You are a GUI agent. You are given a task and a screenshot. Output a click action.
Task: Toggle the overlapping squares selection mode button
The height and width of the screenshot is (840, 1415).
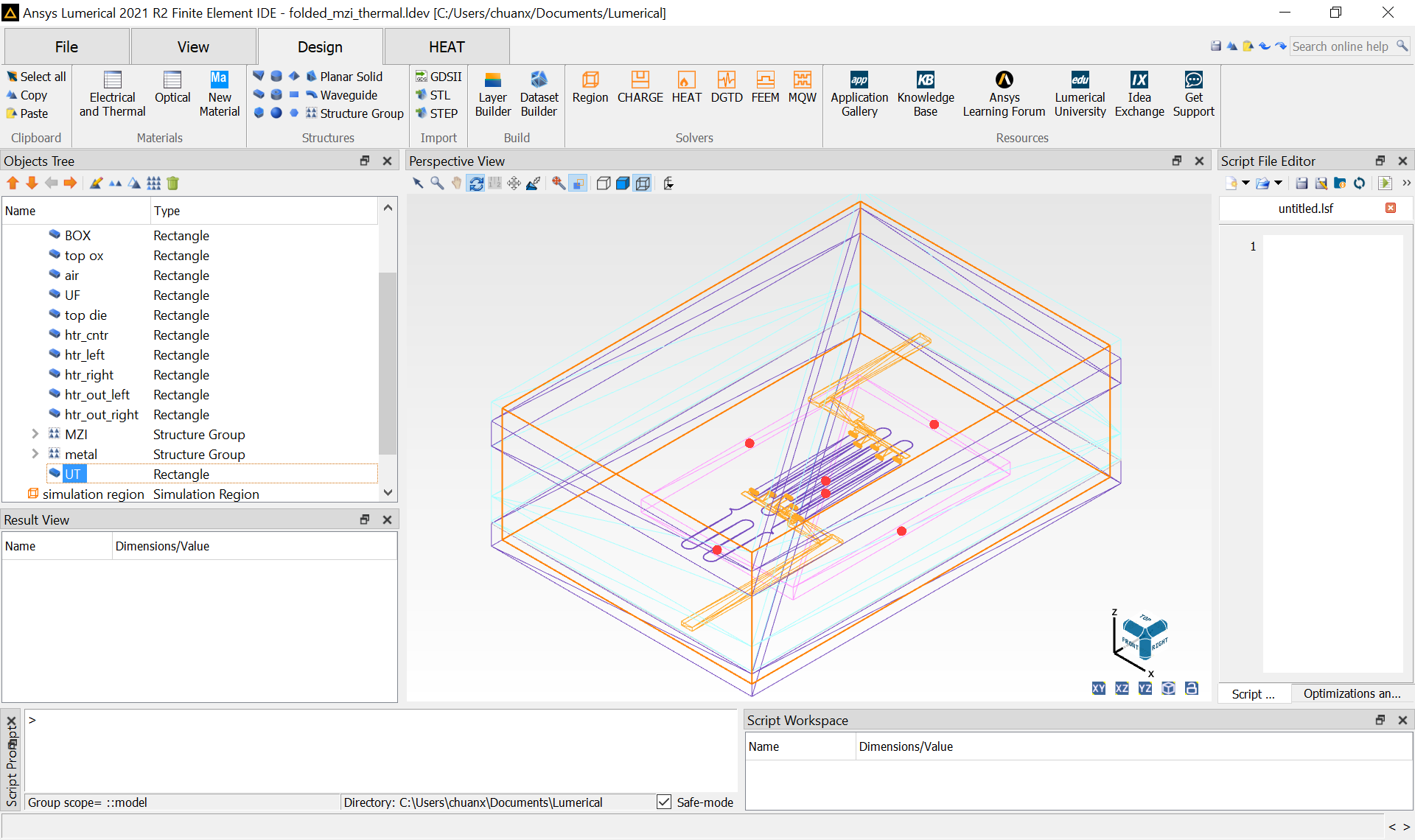click(x=579, y=183)
